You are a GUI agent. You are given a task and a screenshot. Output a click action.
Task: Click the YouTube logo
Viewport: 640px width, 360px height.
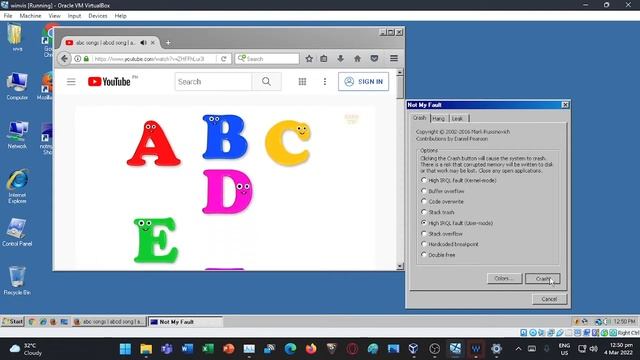[x=109, y=82]
